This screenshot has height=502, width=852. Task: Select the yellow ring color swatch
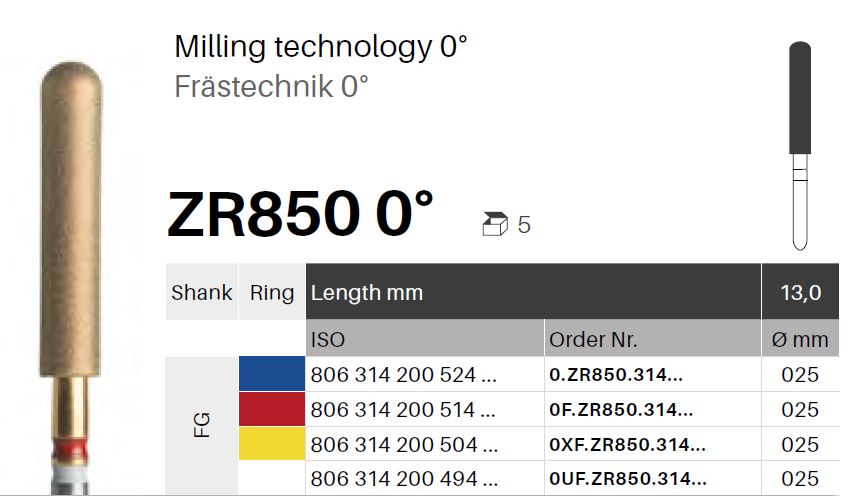point(272,443)
